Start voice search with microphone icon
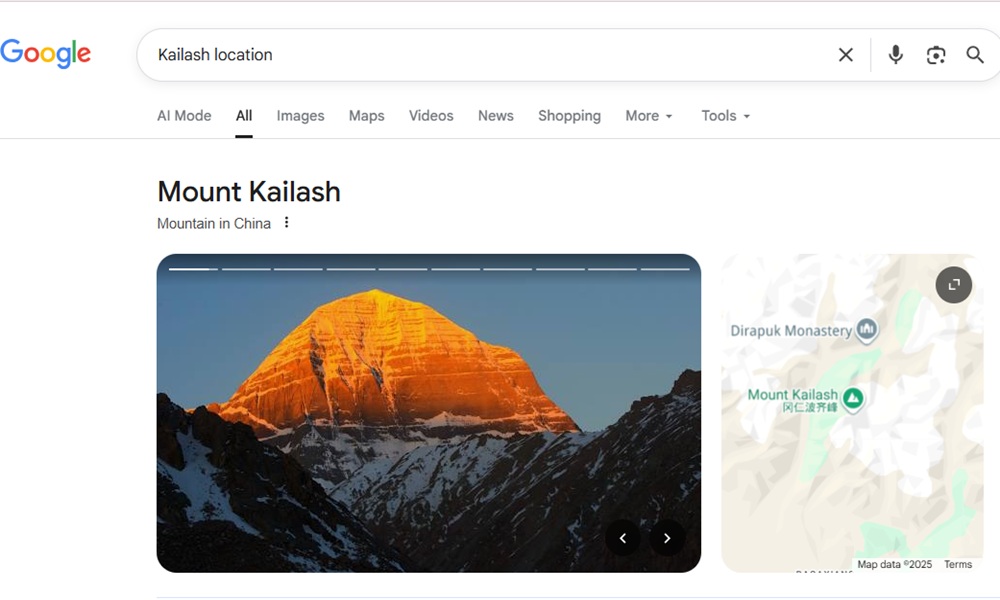1000x600 pixels. coord(895,55)
